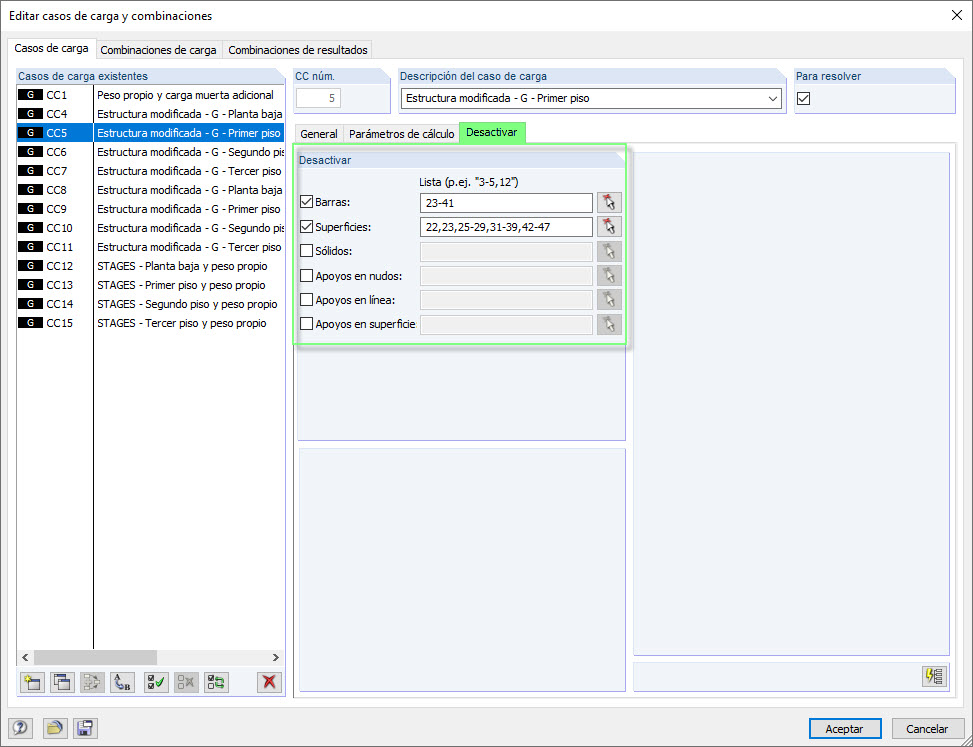Select CC13 STAGES - Primer piso y peso propio
This screenshot has height=747, width=973.
click(x=150, y=285)
